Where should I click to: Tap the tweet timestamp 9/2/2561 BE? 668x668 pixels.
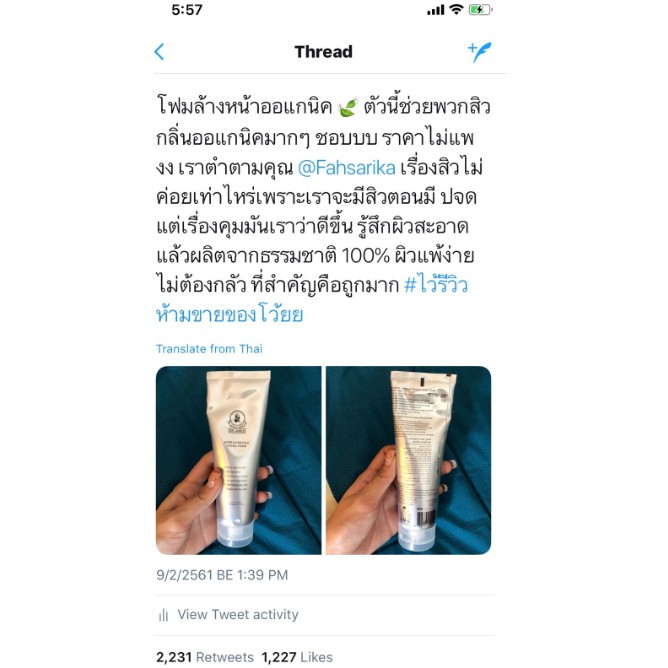point(222,575)
